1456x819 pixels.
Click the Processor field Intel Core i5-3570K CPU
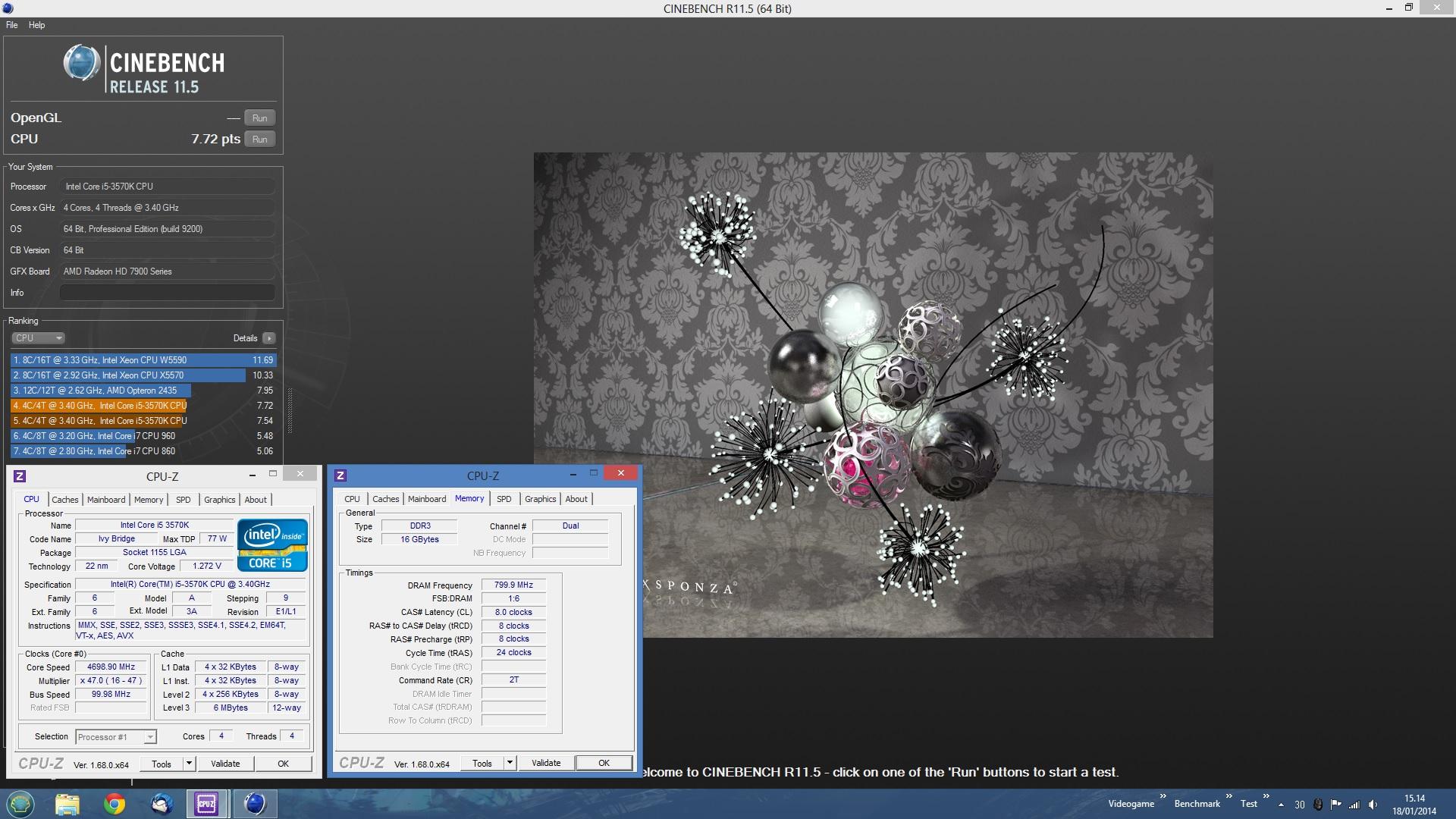[x=168, y=187]
